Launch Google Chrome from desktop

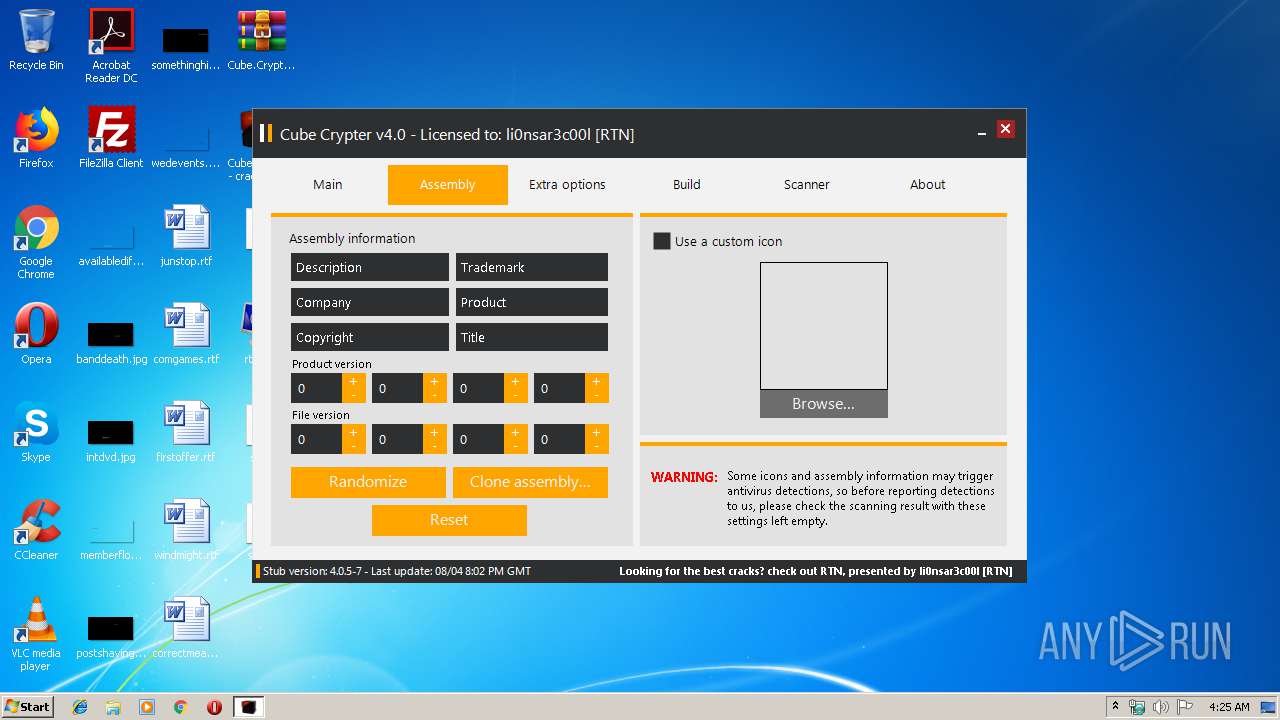(x=36, y=242)
